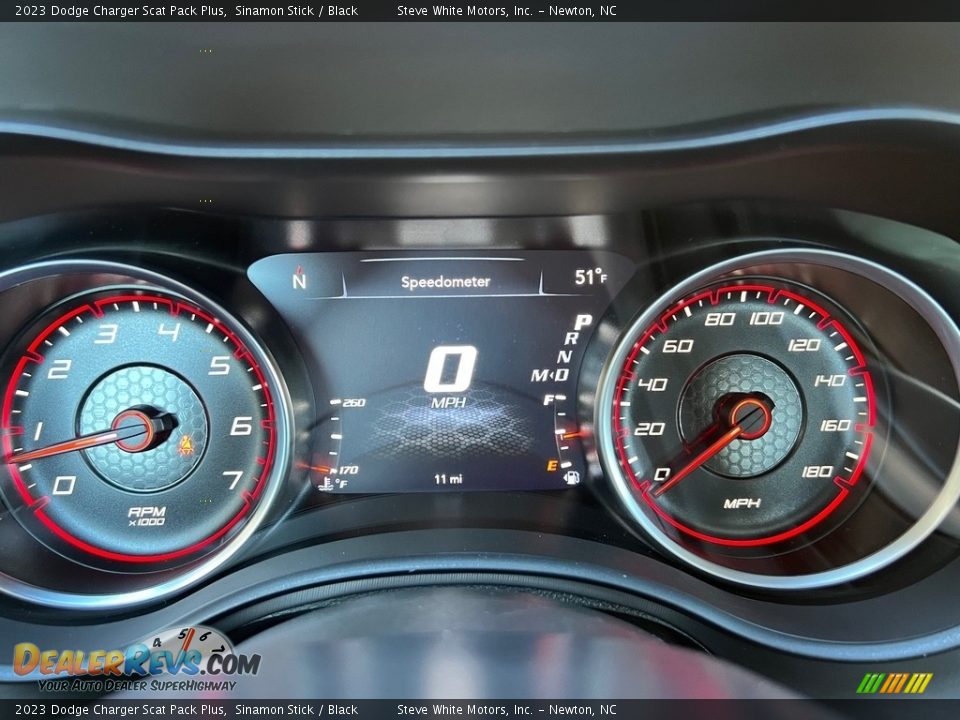960x720 pixels.
Task: Click the compass N heading indicator
Action: (x=299, y=279)
